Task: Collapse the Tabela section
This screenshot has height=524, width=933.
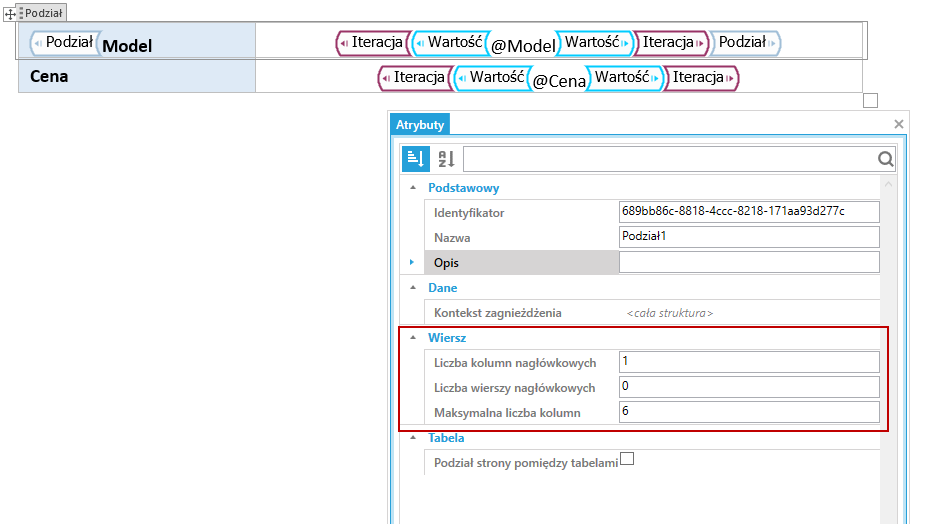Action: tap(413, 438)
